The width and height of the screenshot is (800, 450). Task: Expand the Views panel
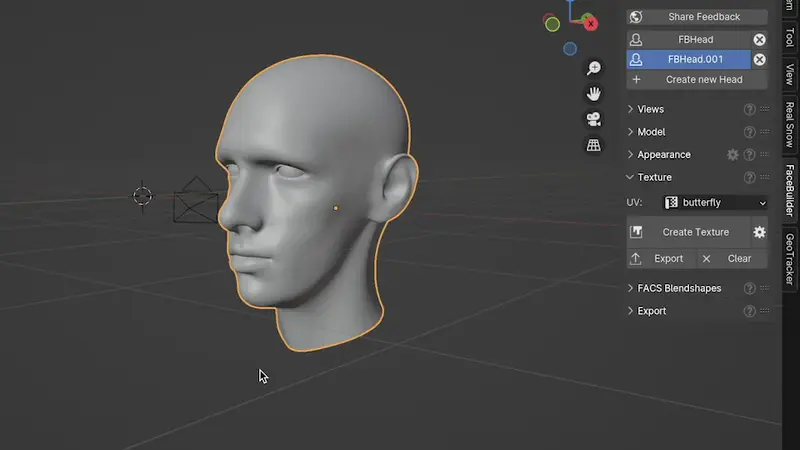tap(630, 109)
